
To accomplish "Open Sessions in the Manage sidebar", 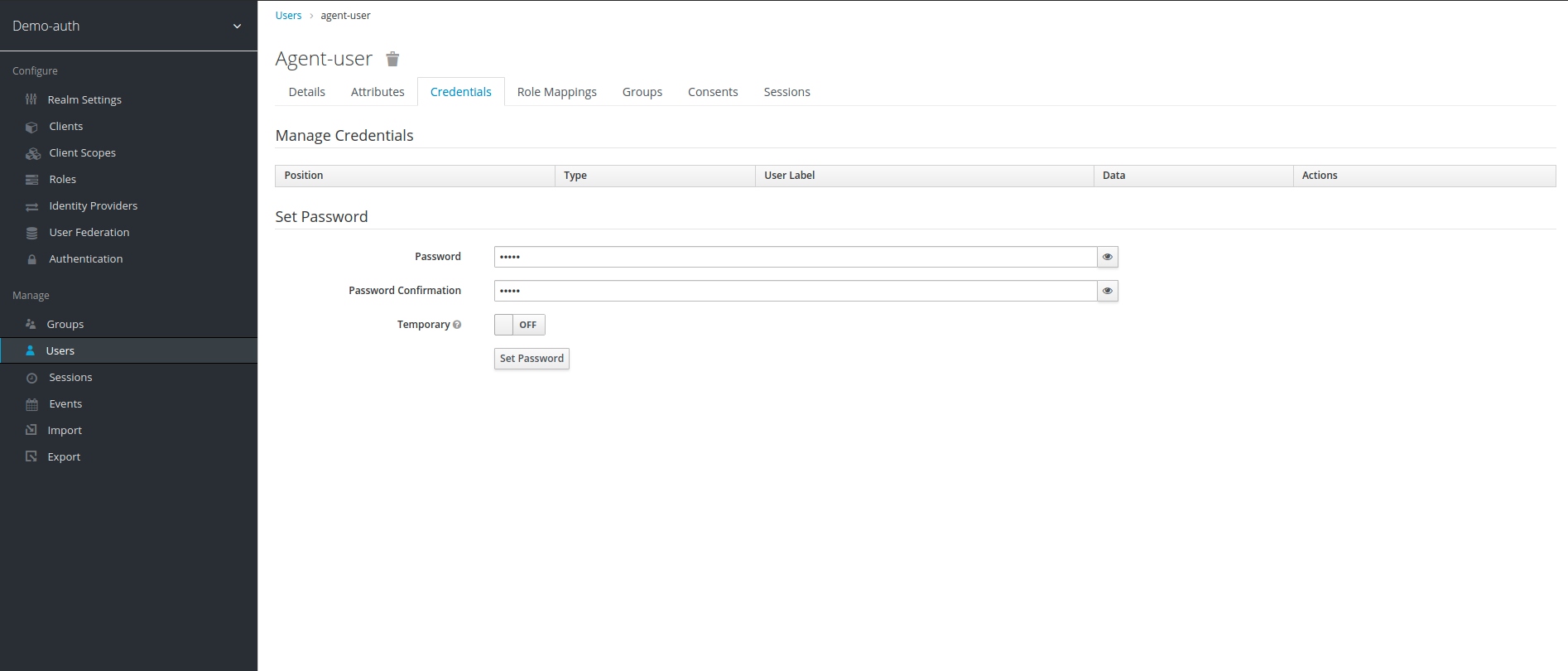I will pos(70,378).
